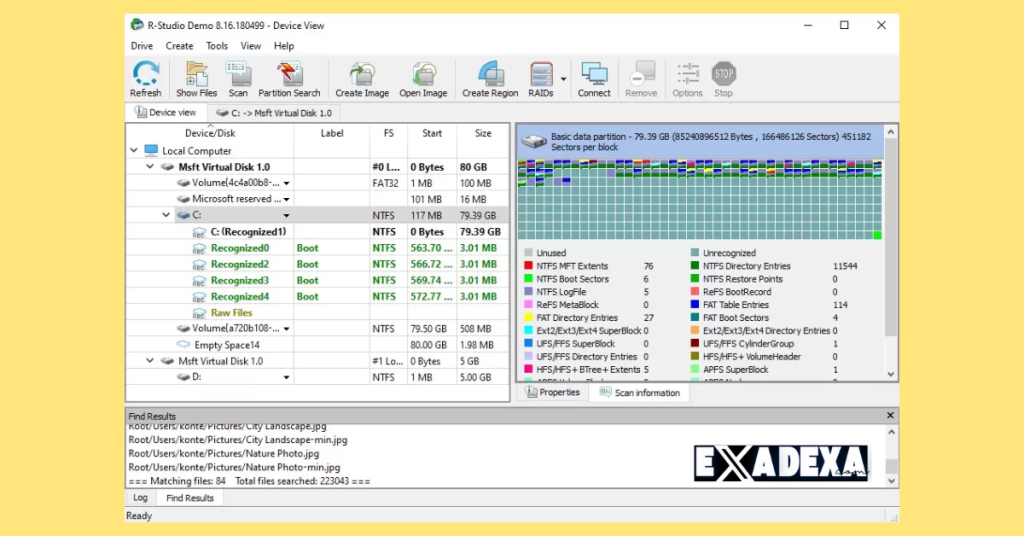Click the FAT Directory Entries yellow swatch
This screenshot has width=1024, height=536.
528,318
